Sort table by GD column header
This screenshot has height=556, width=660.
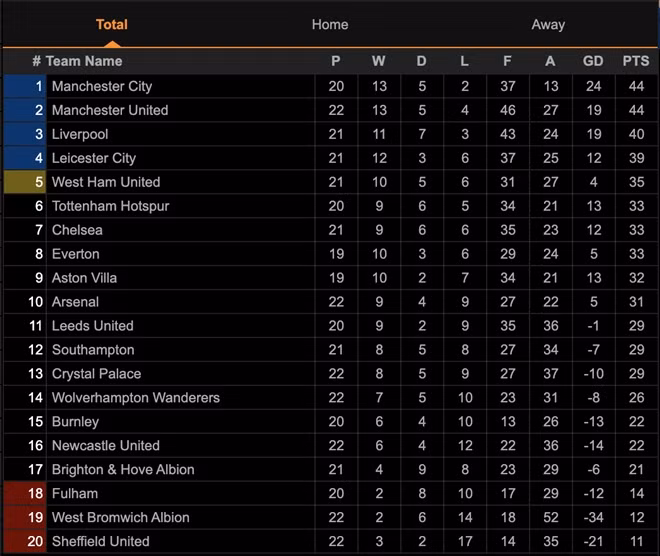click(x=593, y=61)
